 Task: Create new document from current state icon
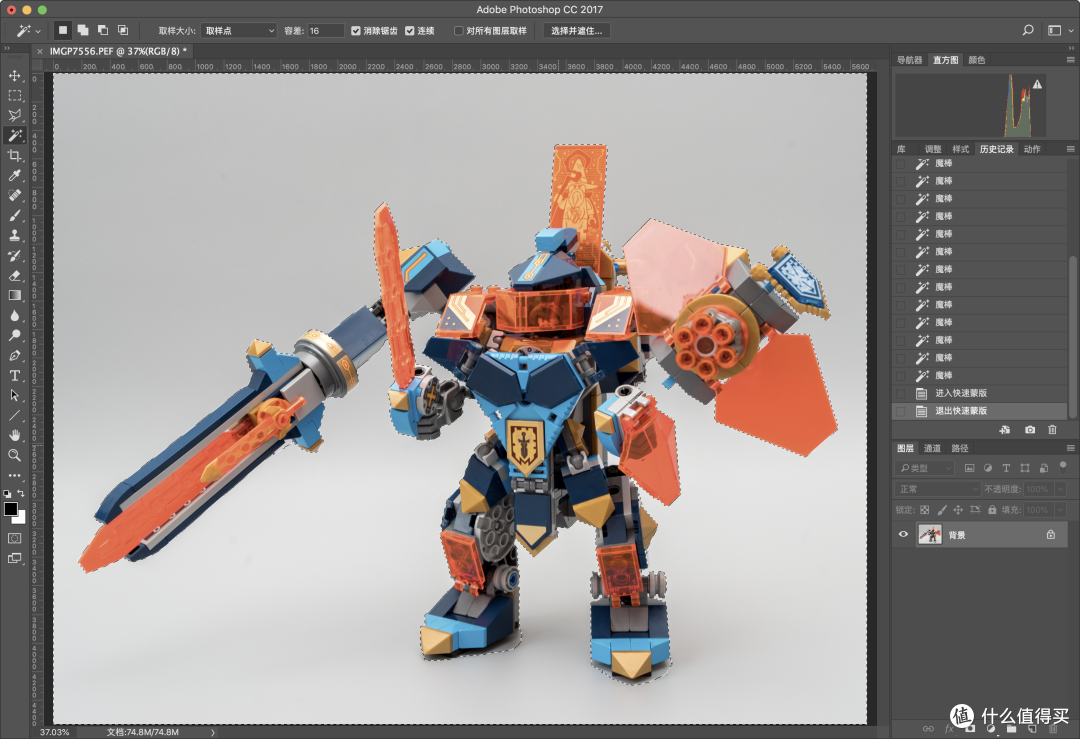click(x=1005, y=429)
